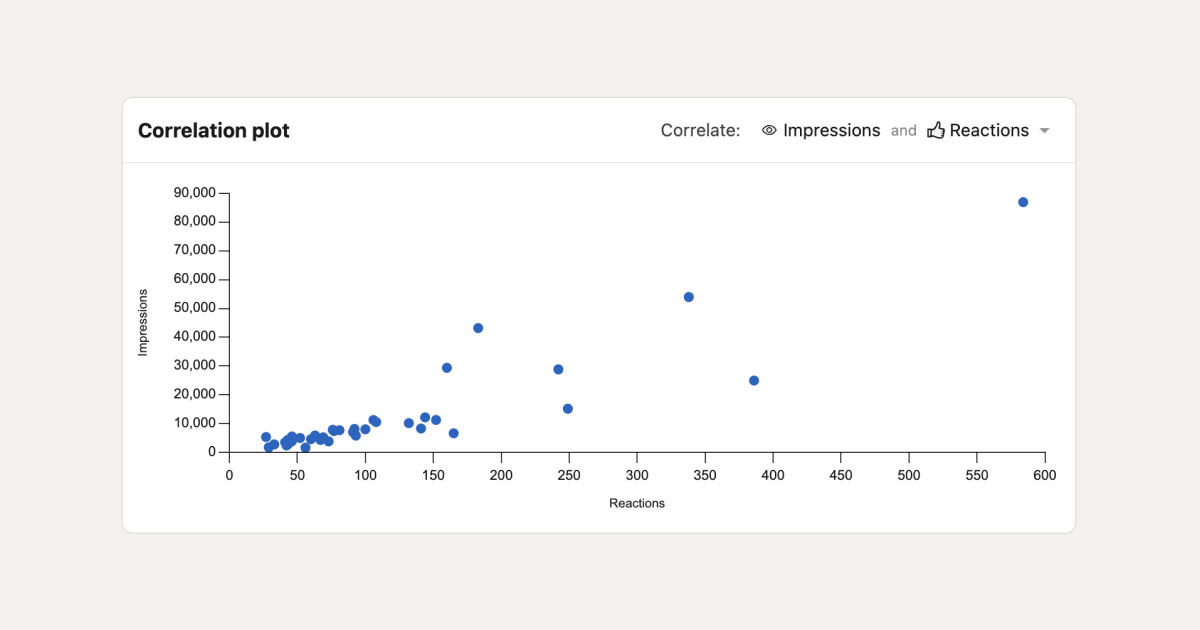The width and height of the screenshot is (1200, 630).
Task: Select the point near 250 reactions, 15,000 impressions
Action: point(567,408)
